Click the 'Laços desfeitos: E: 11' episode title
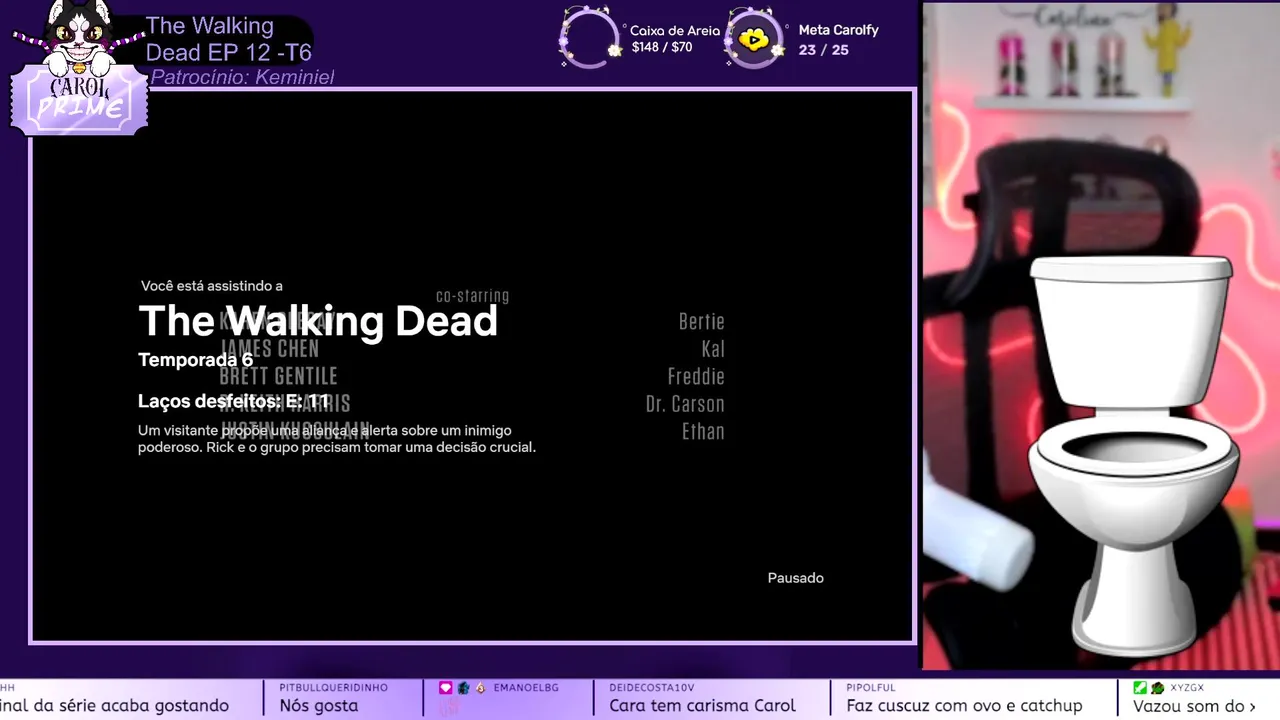The image size is (1280, 720). (x=233, y=401)
